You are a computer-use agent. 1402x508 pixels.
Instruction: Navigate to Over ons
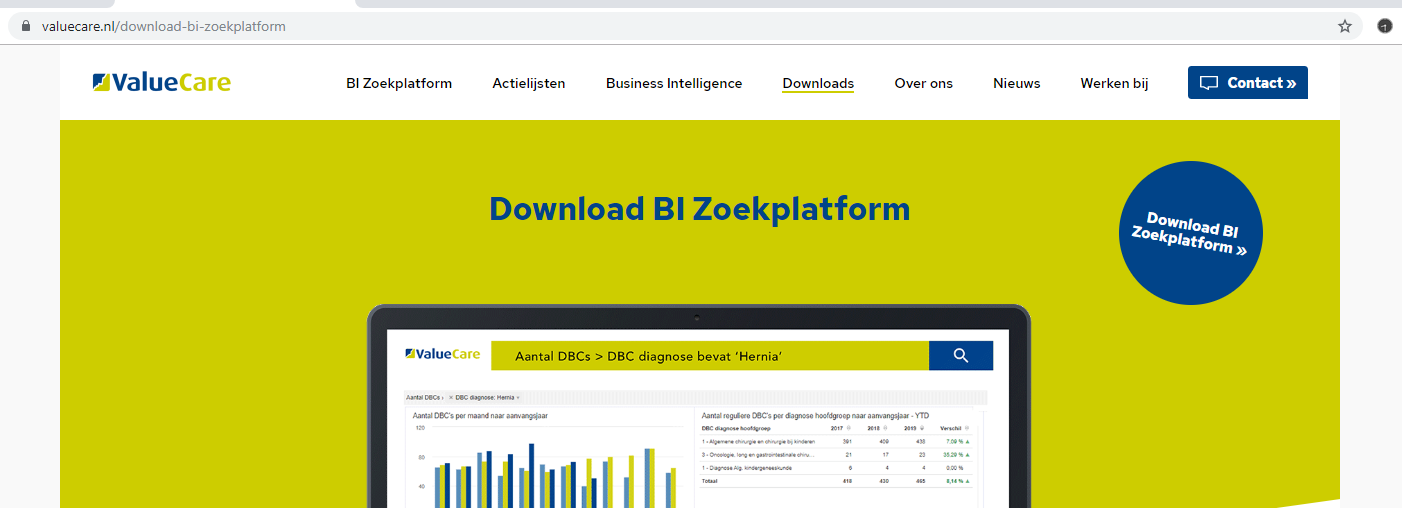[923, 83]
